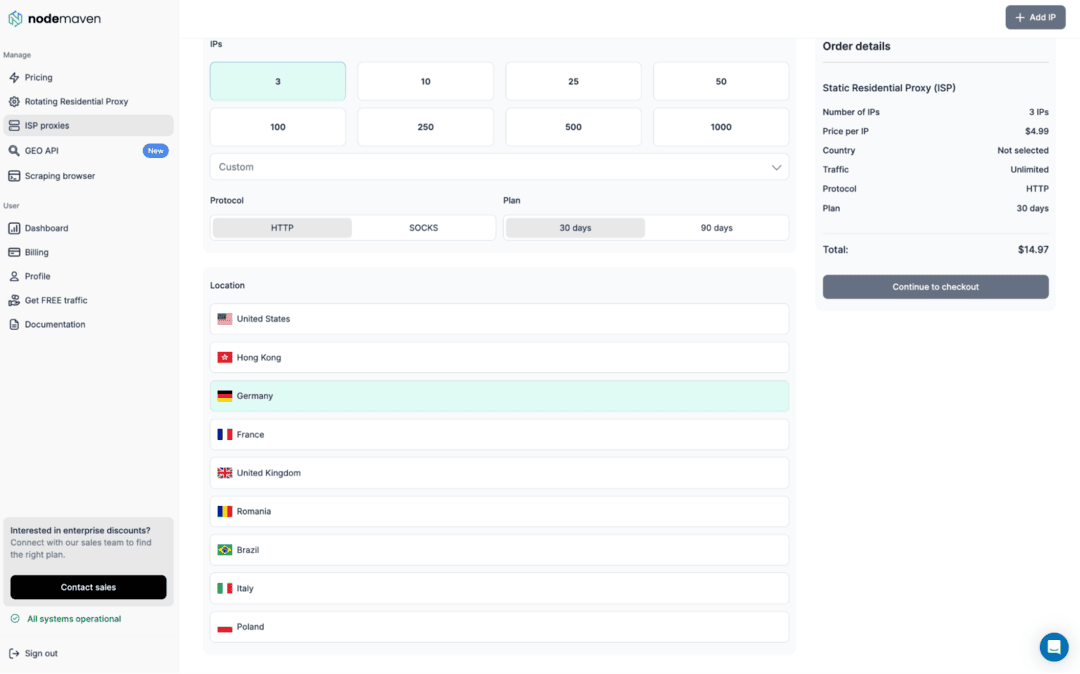
Task: Click the Dashboard chart icon
Action: (14, 229)
